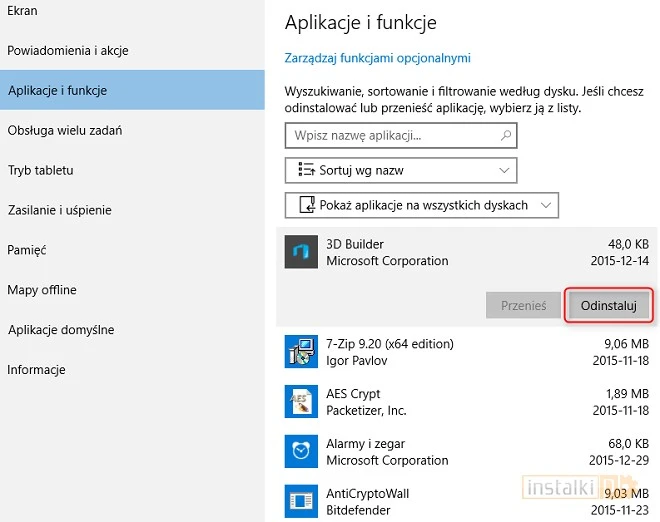Click the 7-Zip app icon
The image size is (660, 522).
point(300,352)
